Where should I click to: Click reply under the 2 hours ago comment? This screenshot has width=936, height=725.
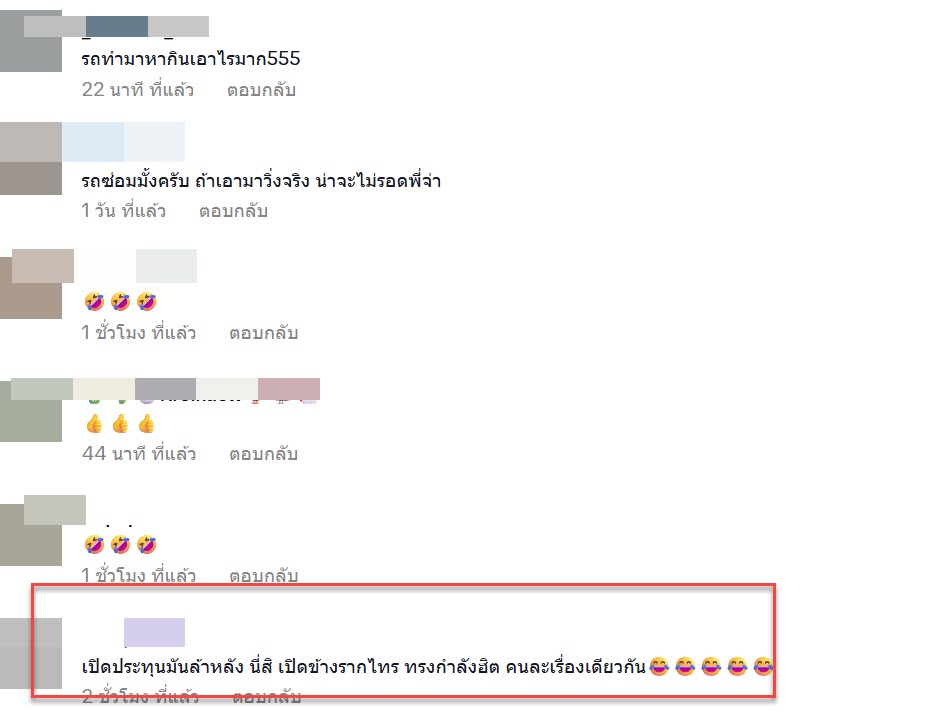[x=266, y=696]
